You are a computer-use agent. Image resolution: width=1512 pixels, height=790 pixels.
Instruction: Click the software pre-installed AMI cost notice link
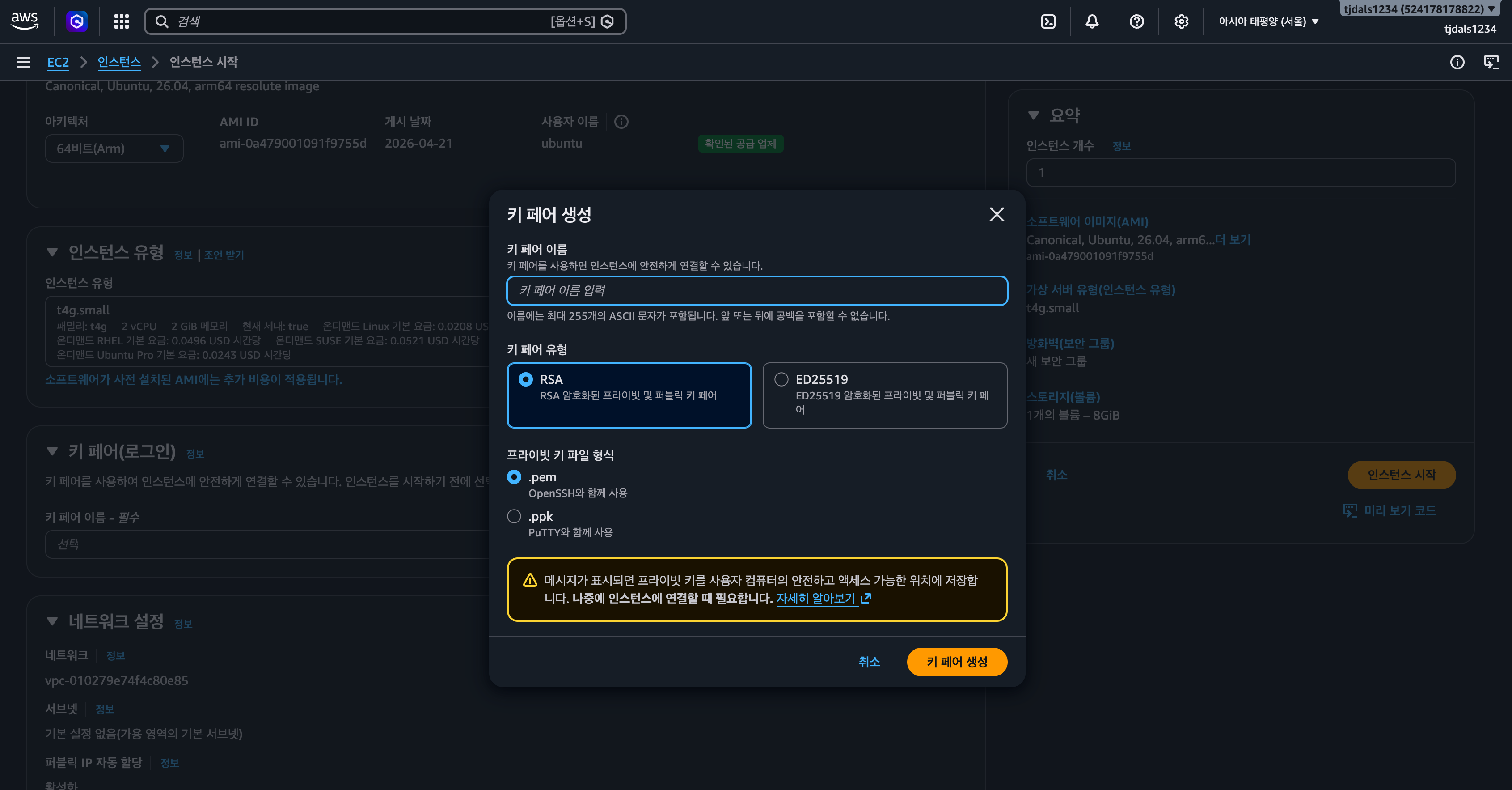coord(194,379)
